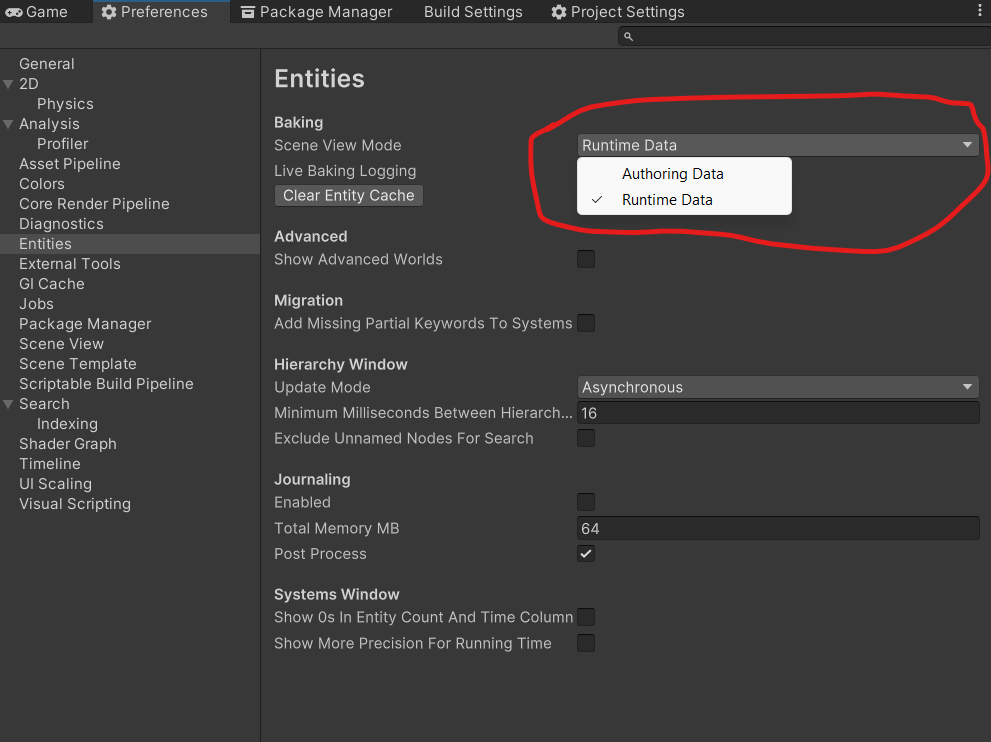Collapse the Search category arrow

coord(9,404)
